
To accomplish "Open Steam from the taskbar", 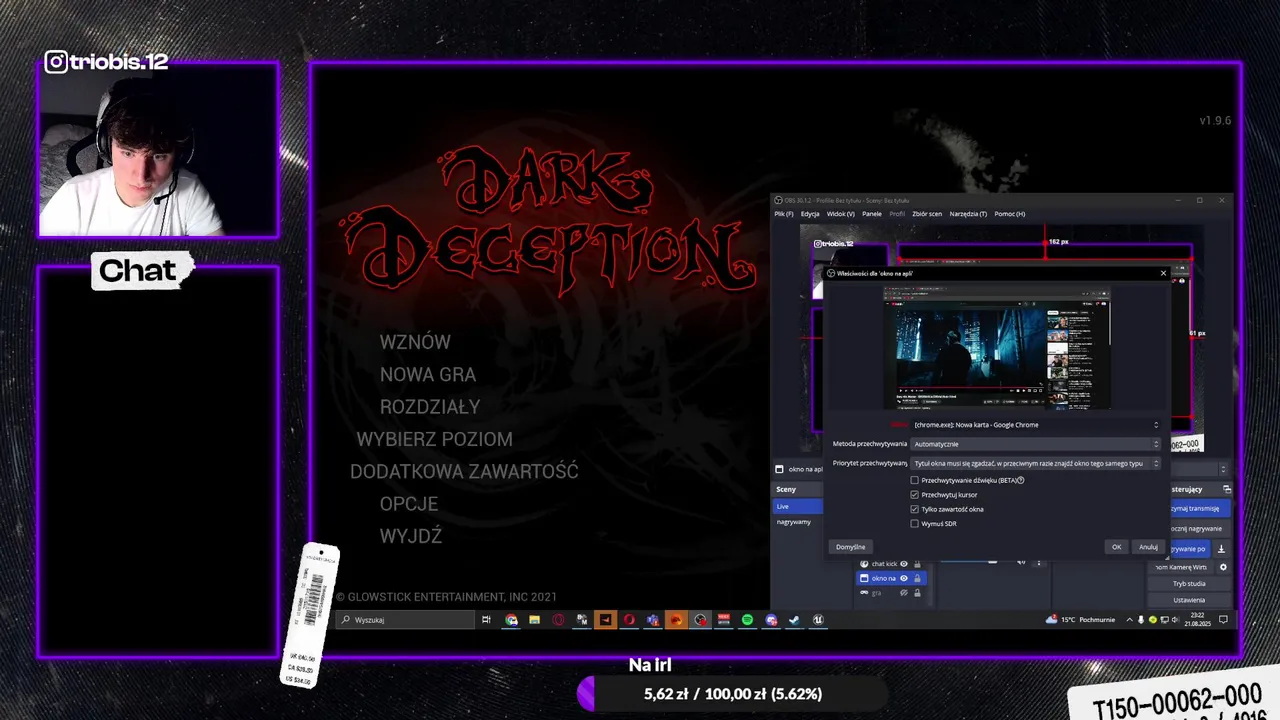I will (794, 620).
